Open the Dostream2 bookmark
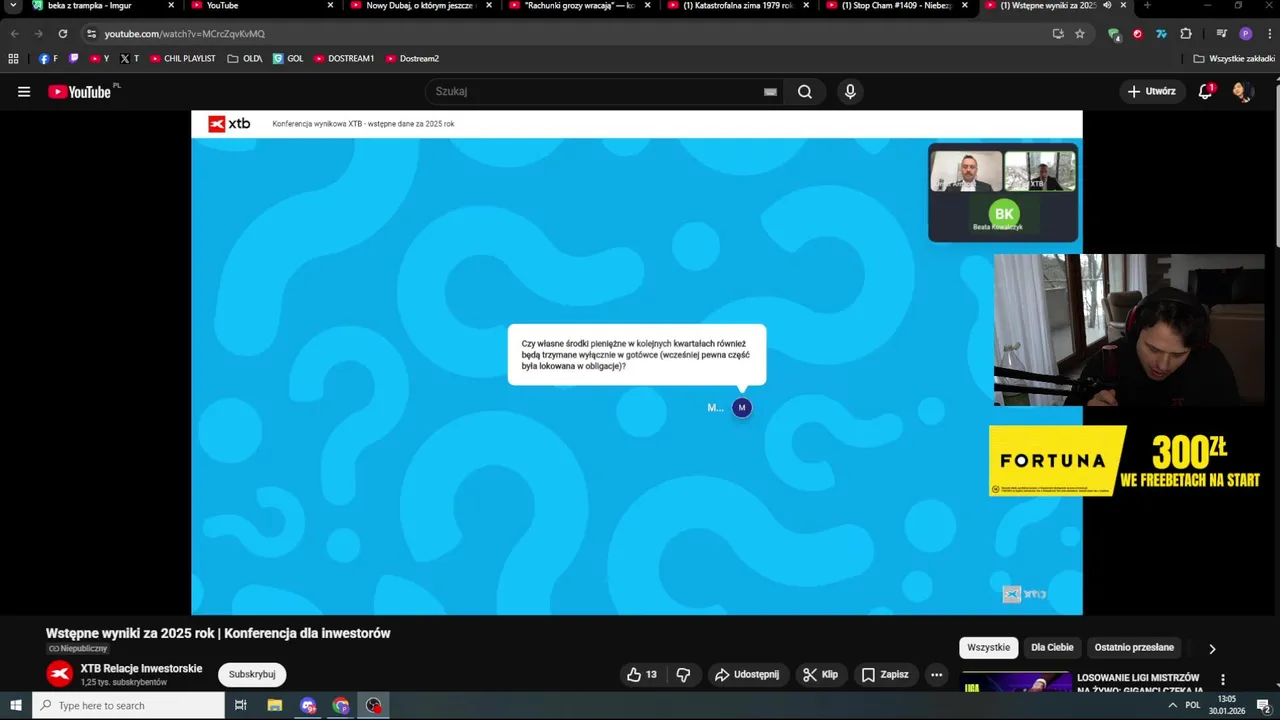Screen dimensions: 1280x720 pyautogui.click(x=412, y=59)
